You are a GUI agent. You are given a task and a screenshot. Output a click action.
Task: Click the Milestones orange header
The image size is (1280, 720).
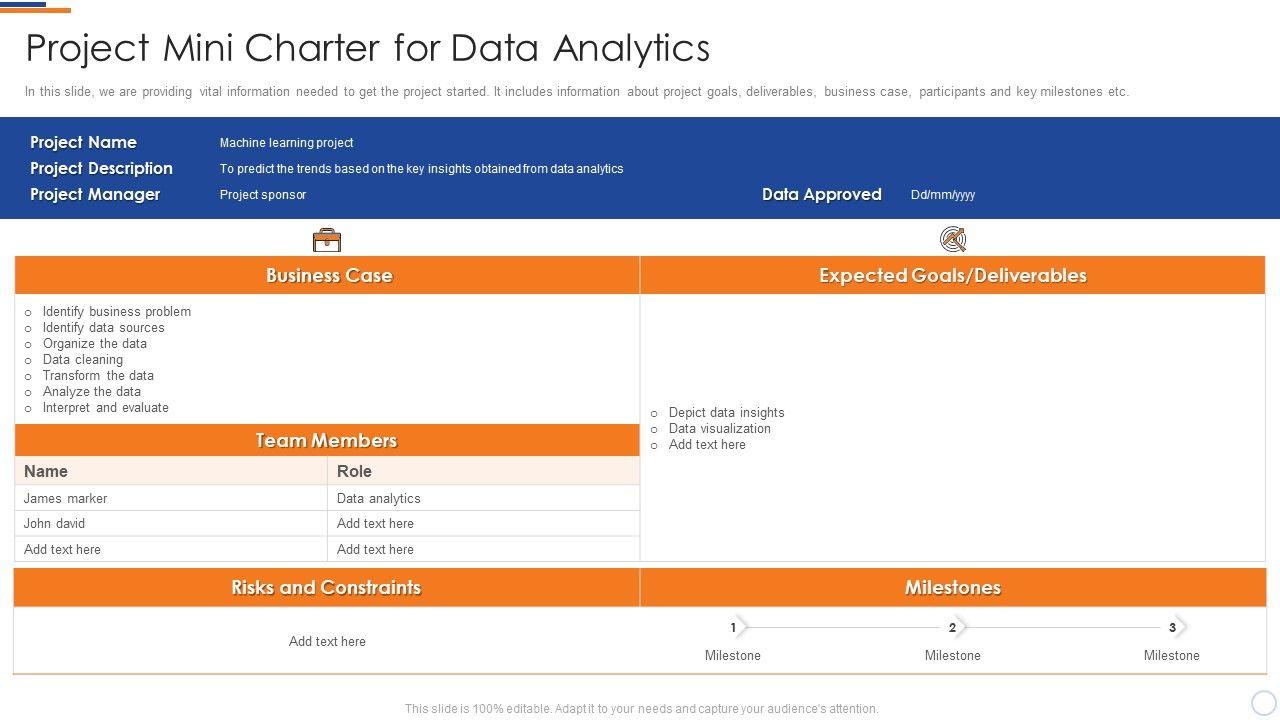952,588
